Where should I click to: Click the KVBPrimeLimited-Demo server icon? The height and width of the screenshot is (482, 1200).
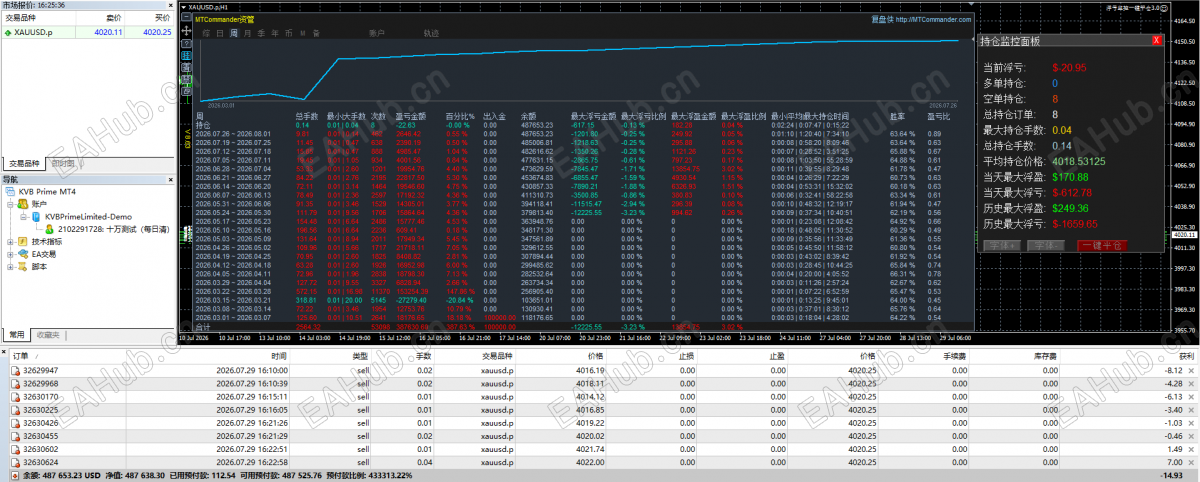click(x=36, y=216)
